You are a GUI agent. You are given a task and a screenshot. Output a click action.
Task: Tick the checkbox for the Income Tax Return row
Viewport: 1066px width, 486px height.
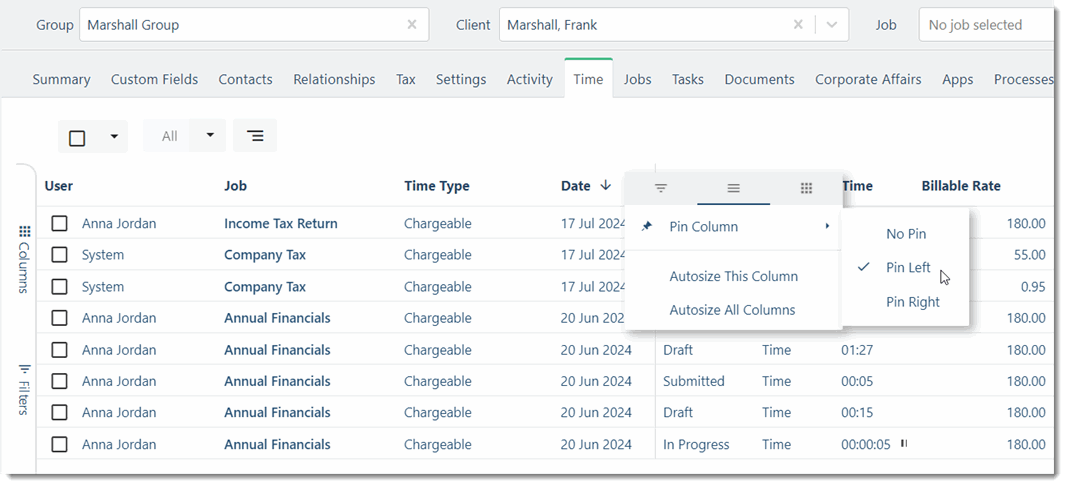coord(60,223)
